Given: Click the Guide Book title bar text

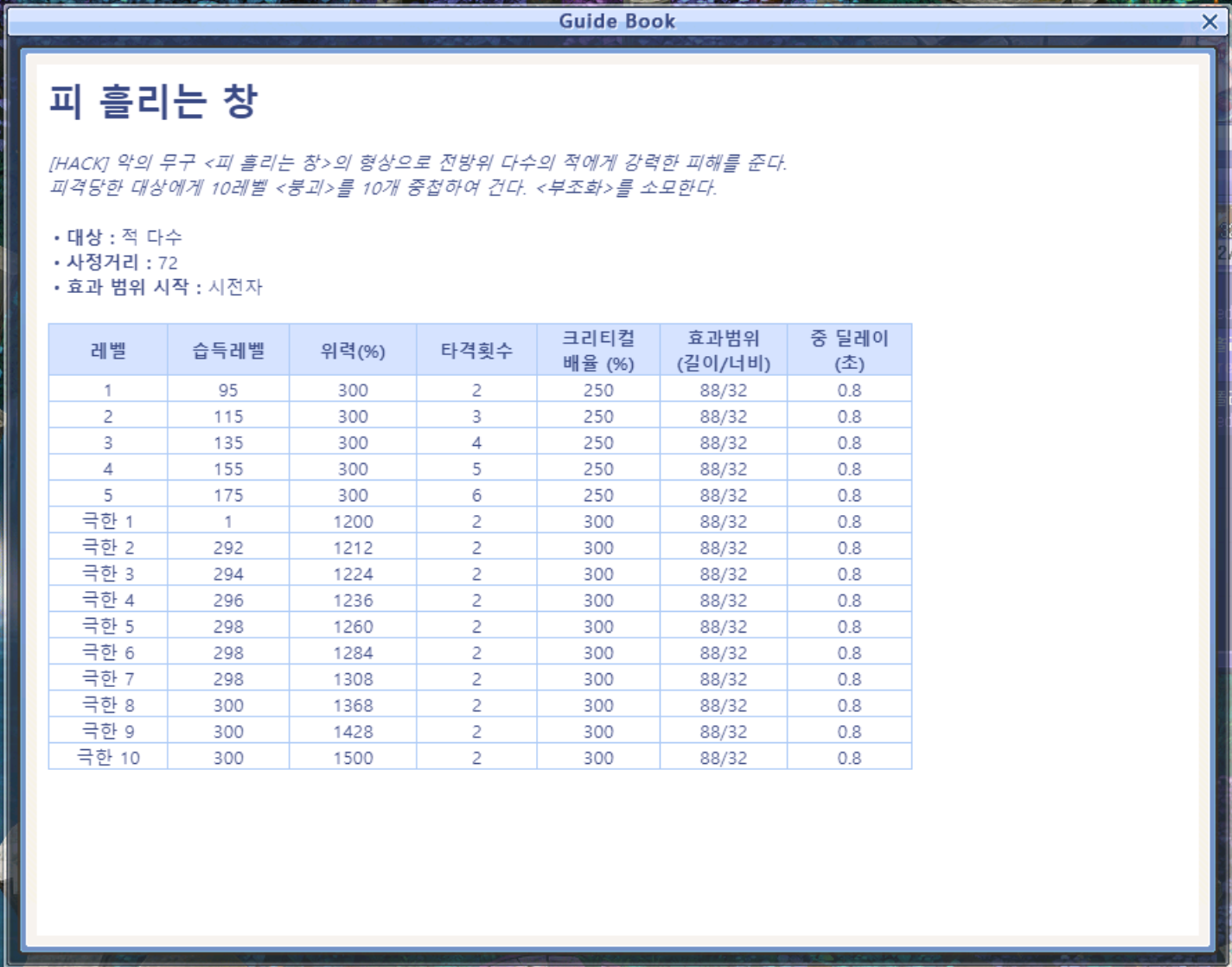Looking at the screenshot, I should 616,22.
